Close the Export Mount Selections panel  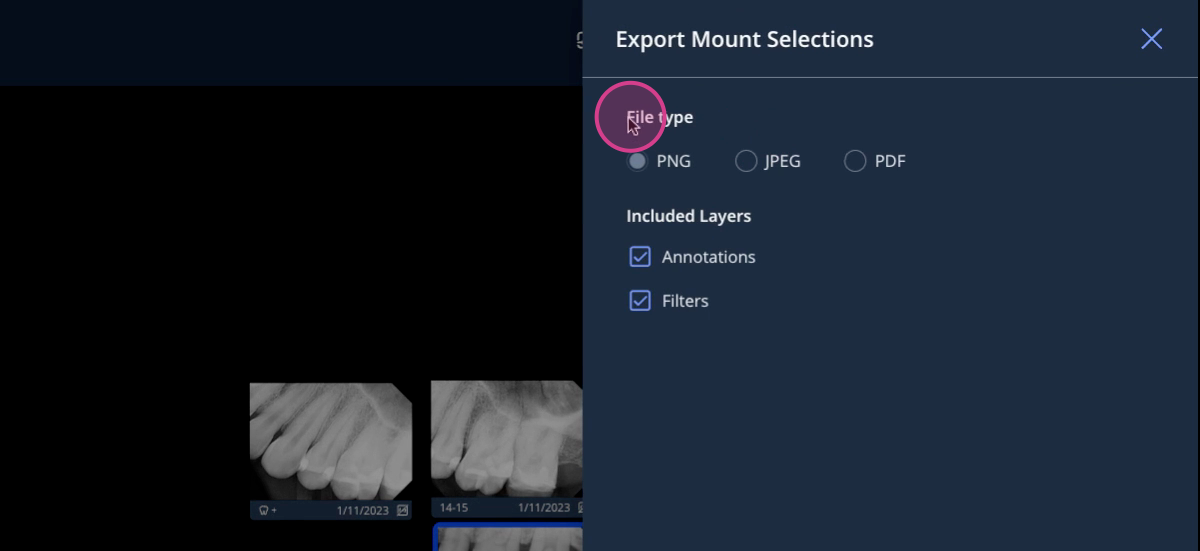point(1151,39)
